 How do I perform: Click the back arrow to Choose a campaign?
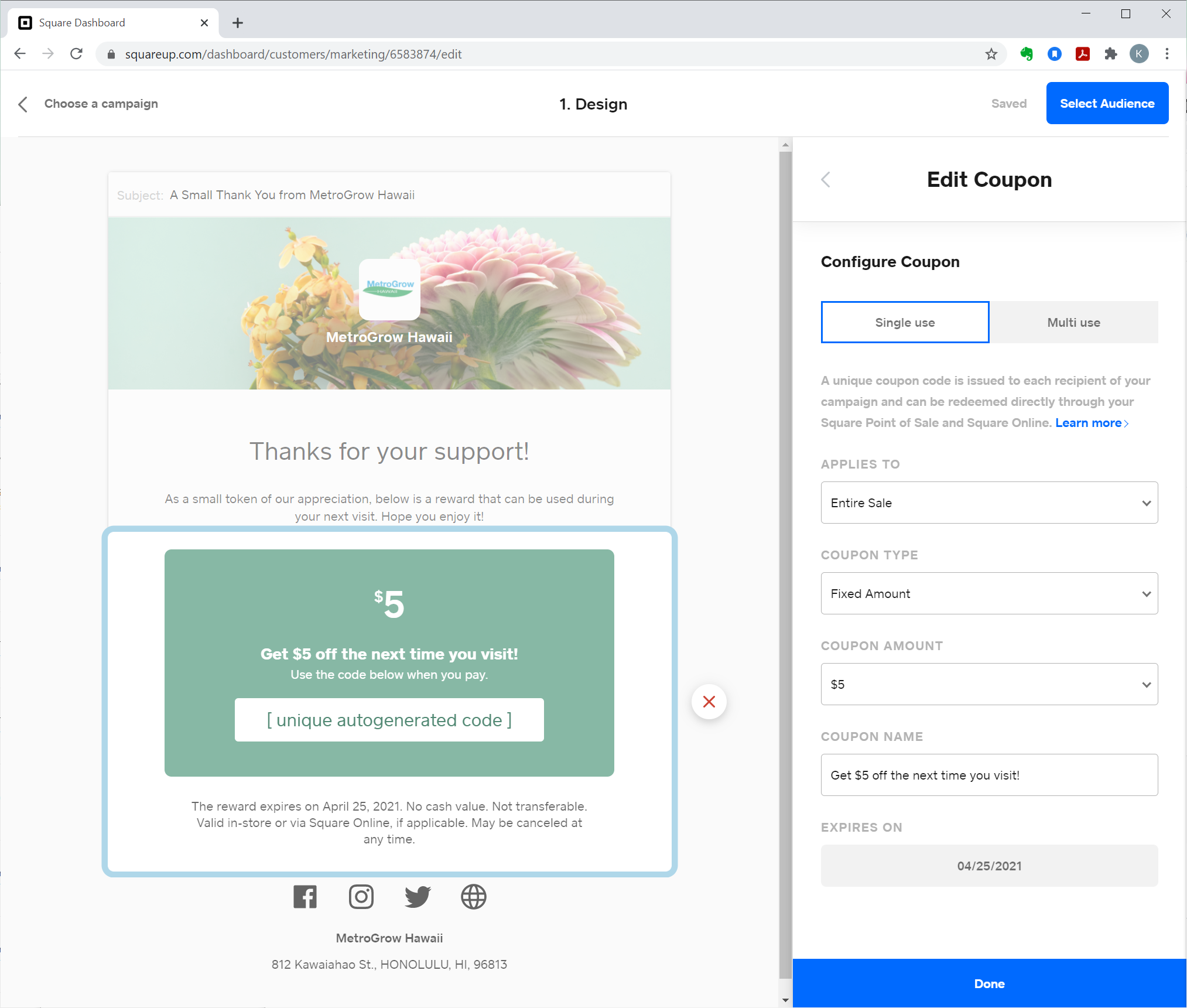pyautogui.click(x=25, y=104)
